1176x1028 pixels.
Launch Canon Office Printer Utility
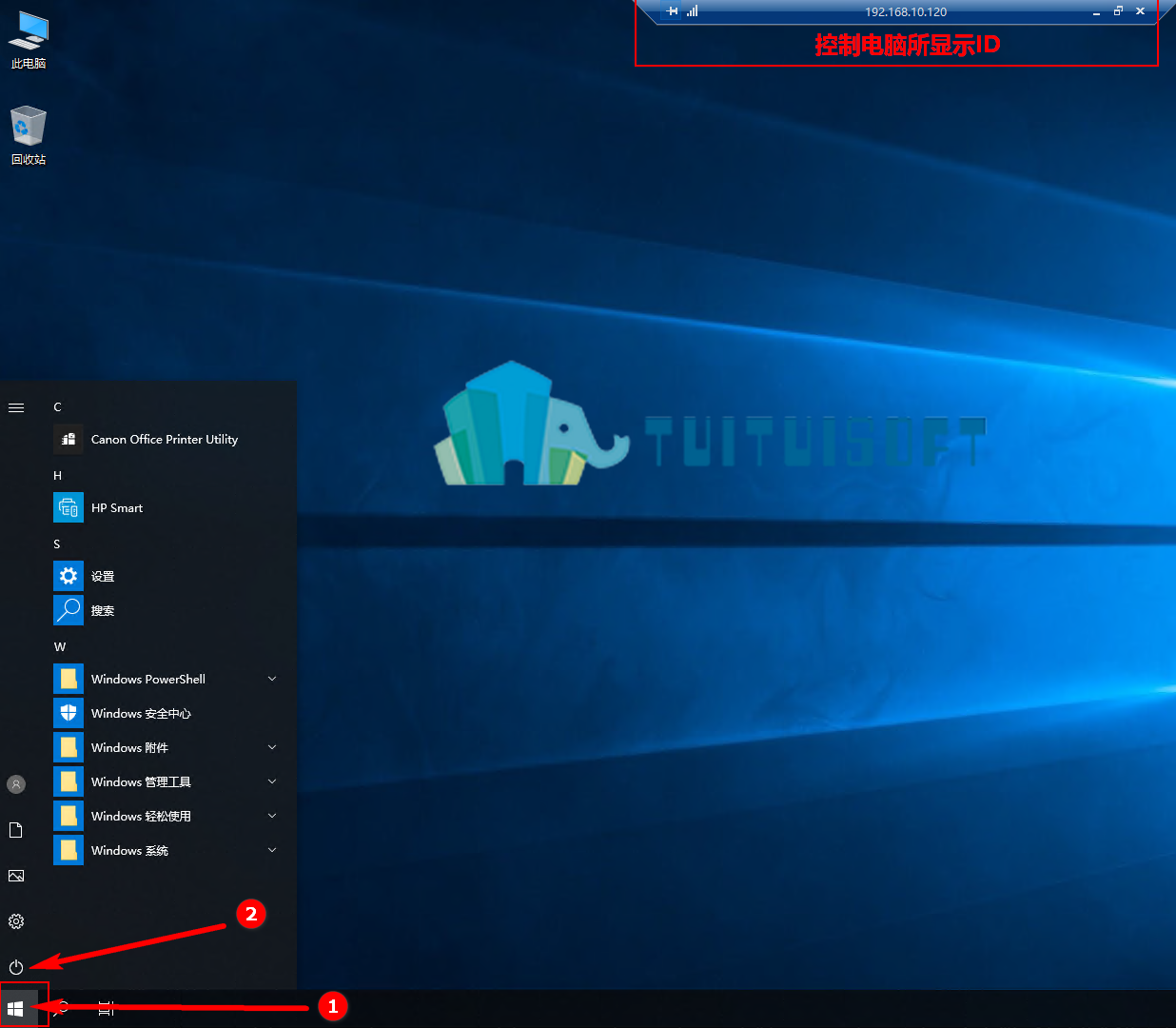169,440
